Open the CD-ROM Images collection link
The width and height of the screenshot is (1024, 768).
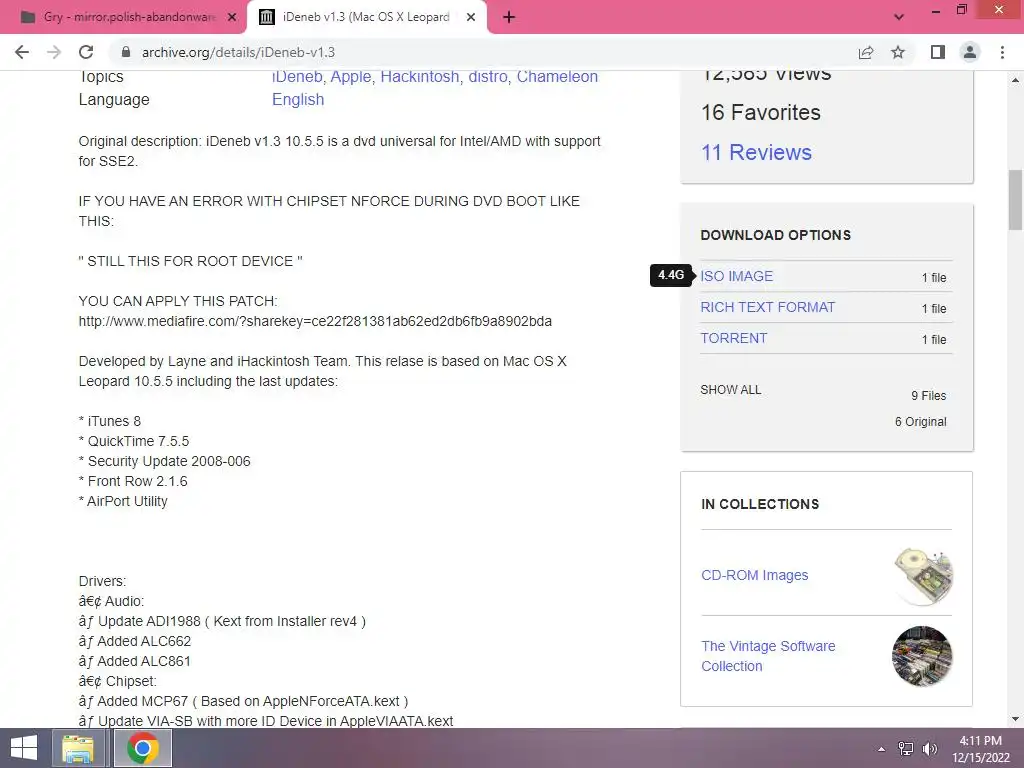click(754, 575)
